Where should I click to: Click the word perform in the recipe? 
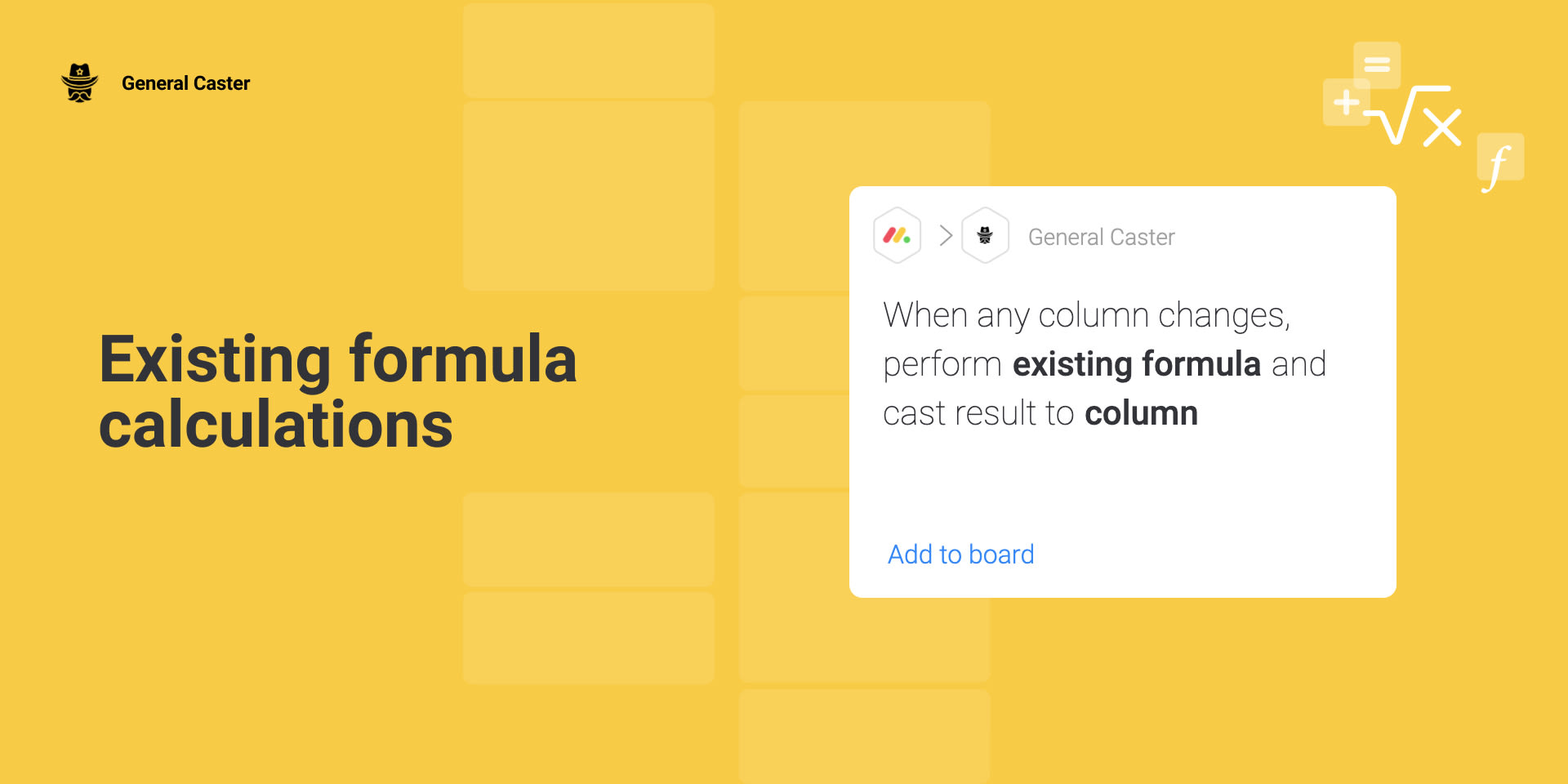942,365
